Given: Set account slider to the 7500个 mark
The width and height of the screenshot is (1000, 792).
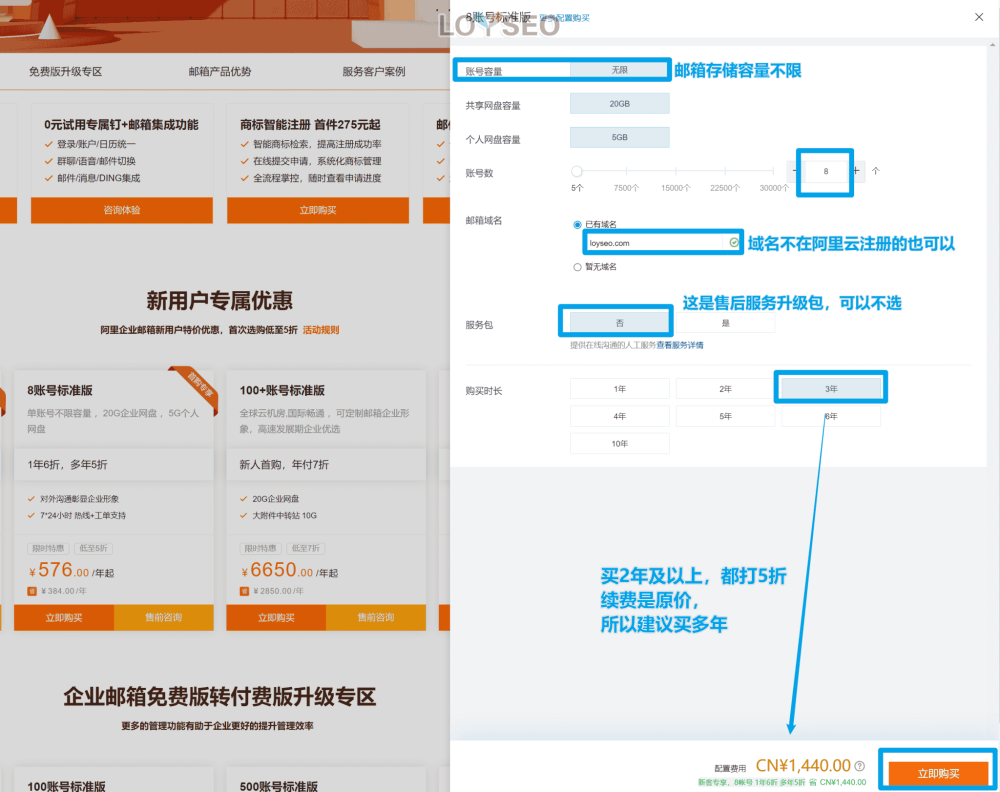Looking at the screenshot, I should (x=626, y=171).
